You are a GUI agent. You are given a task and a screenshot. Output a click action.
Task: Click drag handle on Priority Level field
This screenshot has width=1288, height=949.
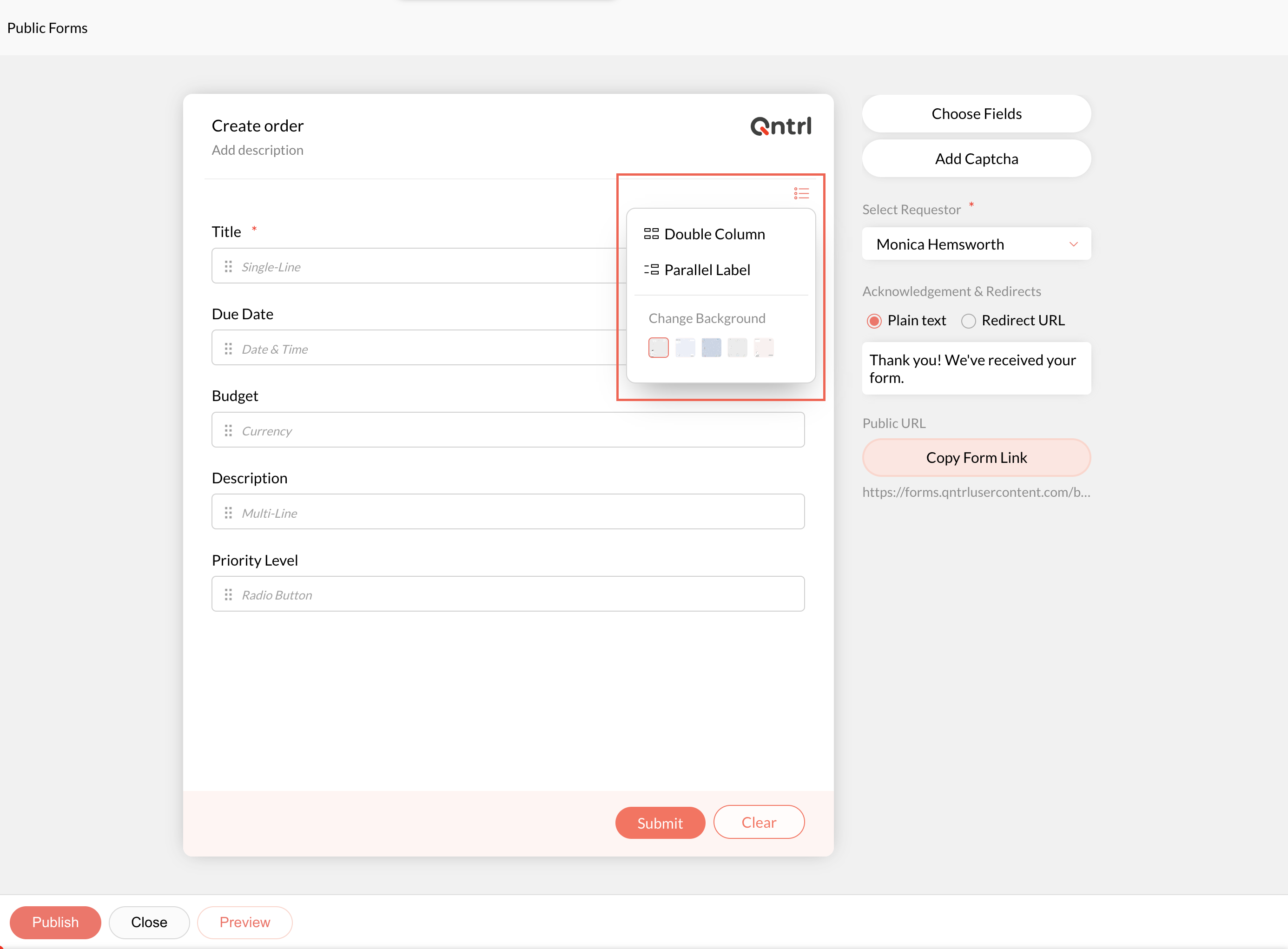228,594
